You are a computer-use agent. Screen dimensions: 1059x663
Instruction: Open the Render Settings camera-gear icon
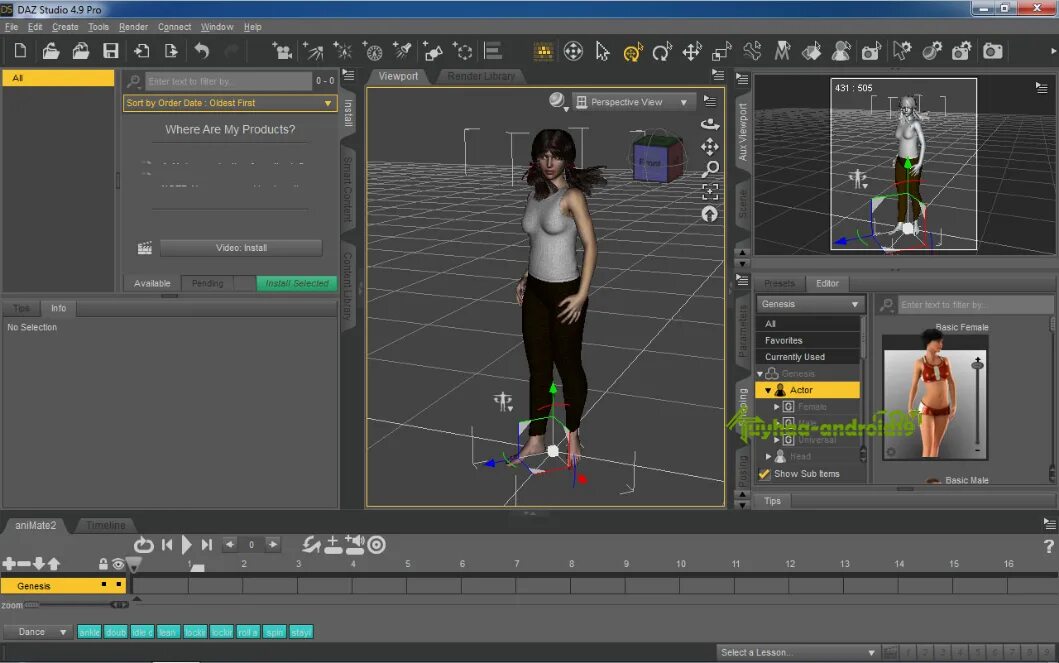(961, 51)
